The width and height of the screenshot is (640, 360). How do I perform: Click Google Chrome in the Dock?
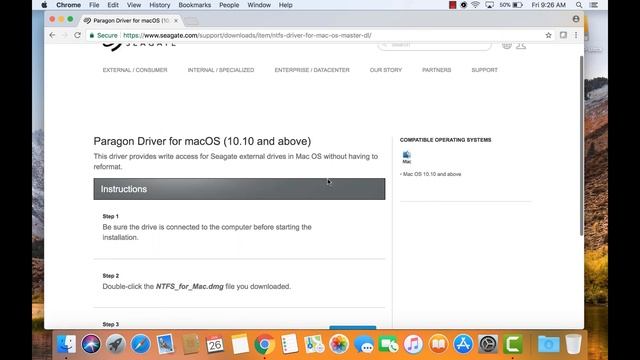coord(264,344)
